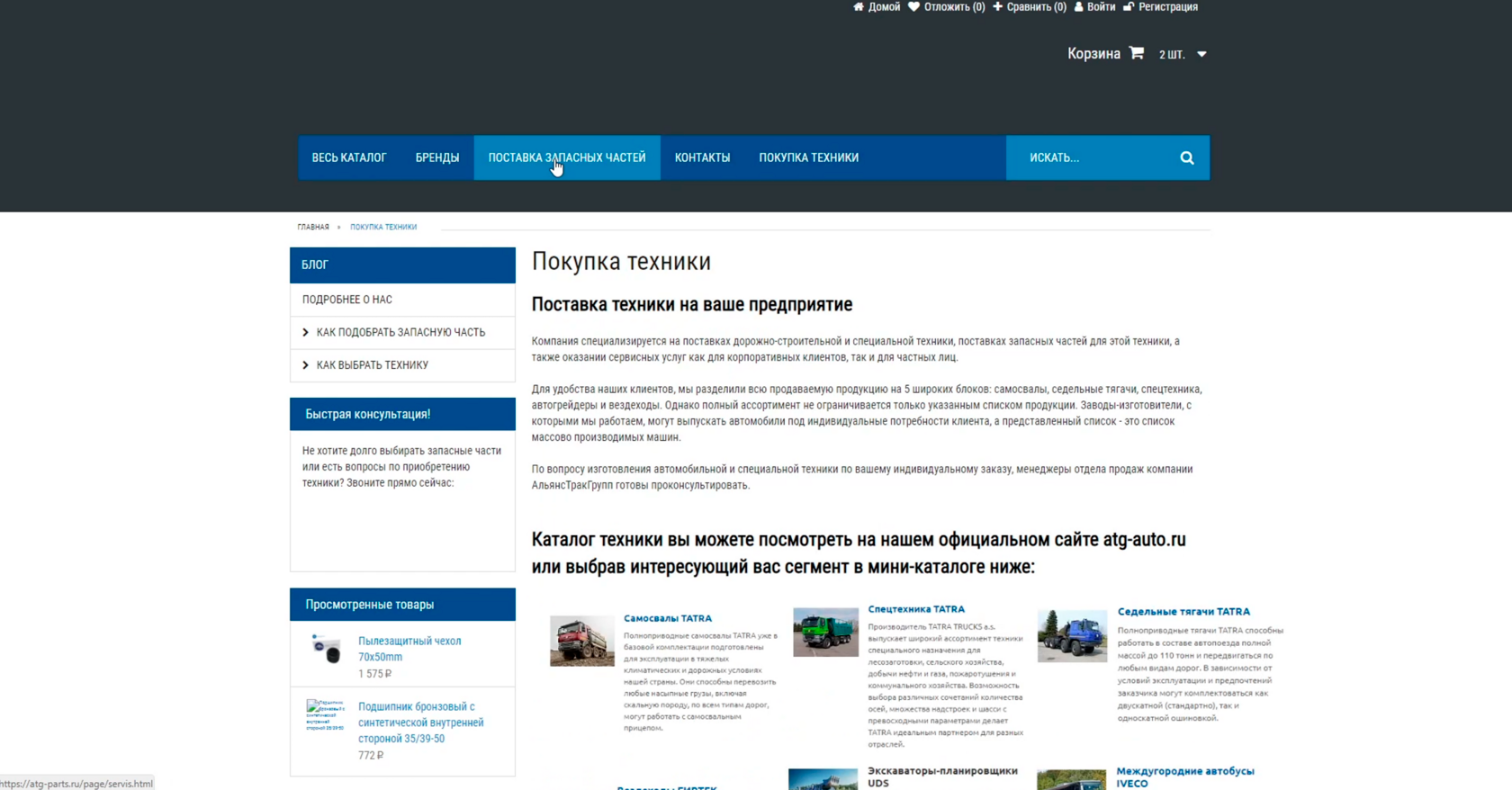Go to Домой link
This screenshot has height=790, width=1512.
point(884,6)
